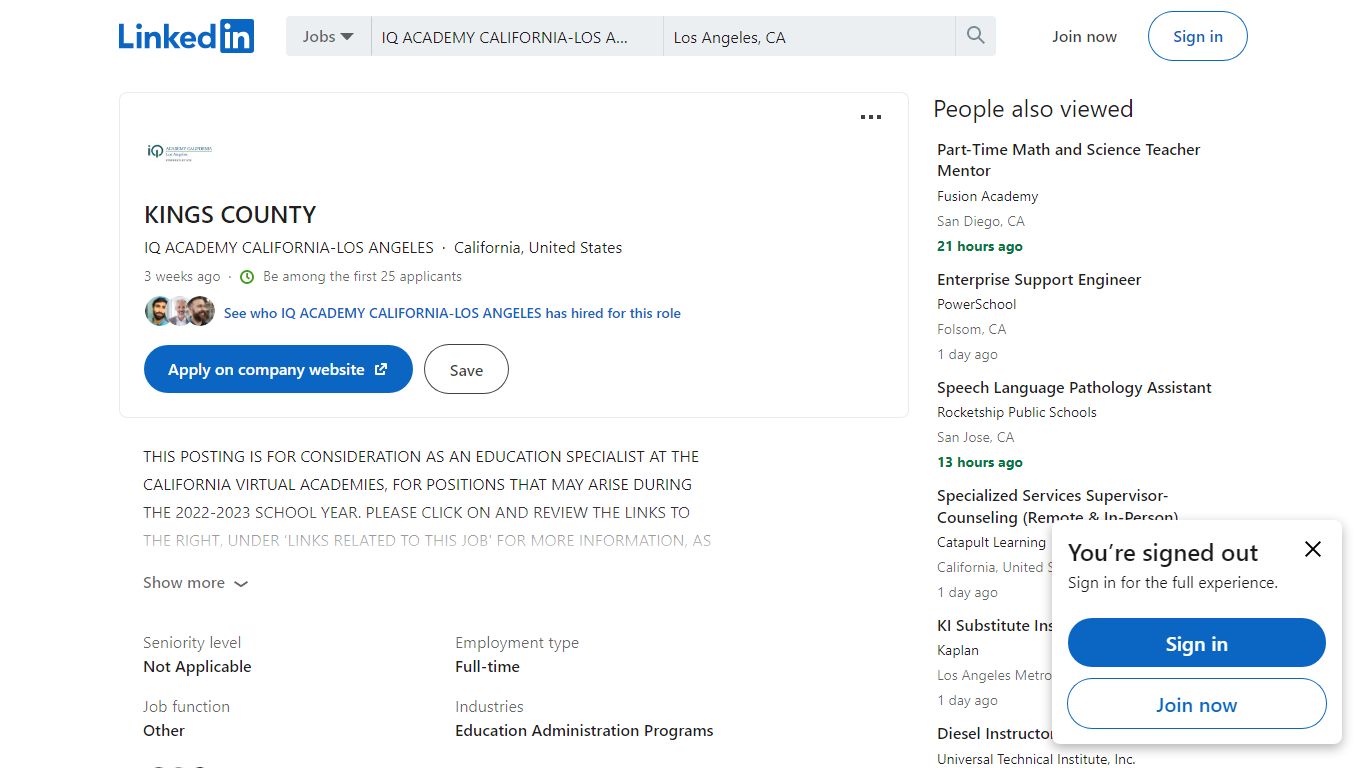Open Enterprise Support Engineer job
The height and width of the screenshot is (768, 1366).
point(1039,280)
